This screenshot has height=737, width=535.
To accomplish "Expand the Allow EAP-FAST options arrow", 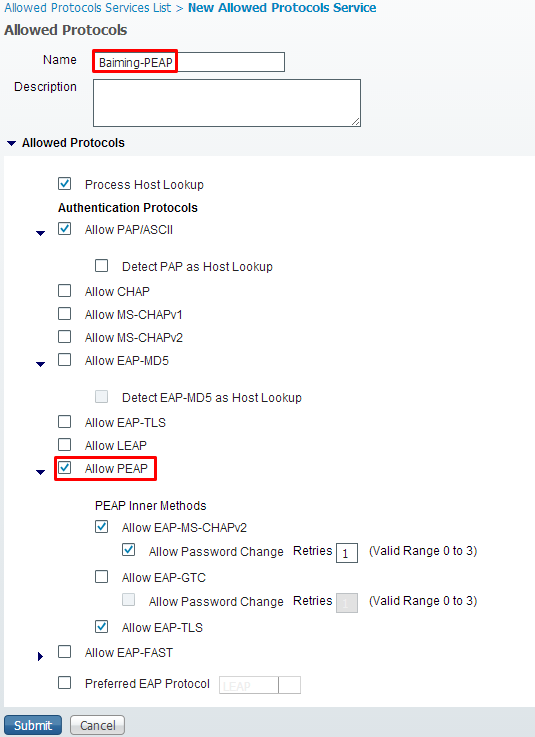I will [x=40, y=656].
